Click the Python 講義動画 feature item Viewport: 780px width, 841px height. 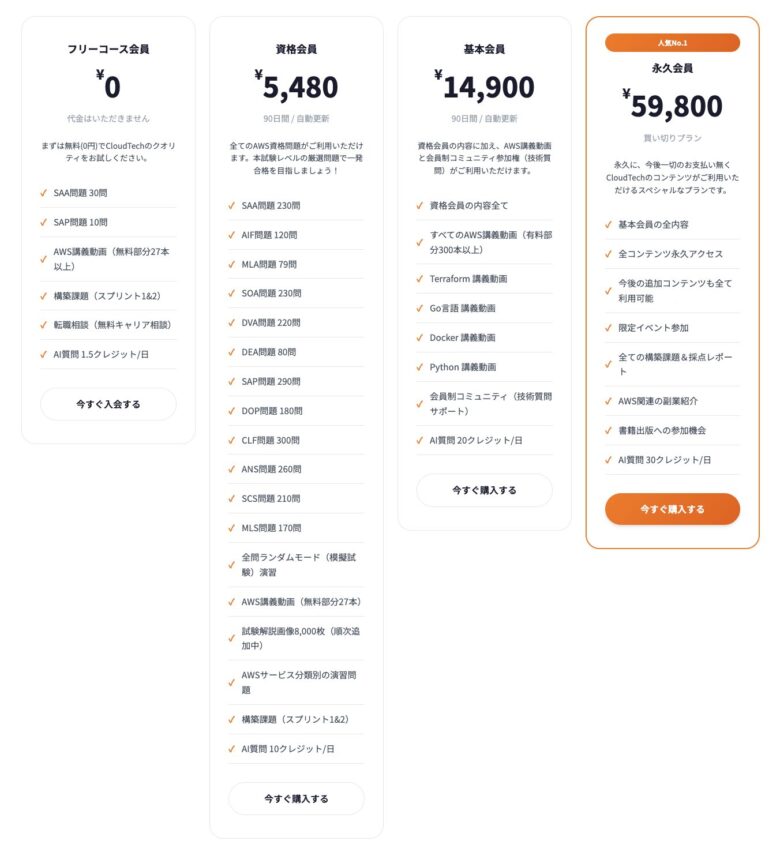(463, 367)
